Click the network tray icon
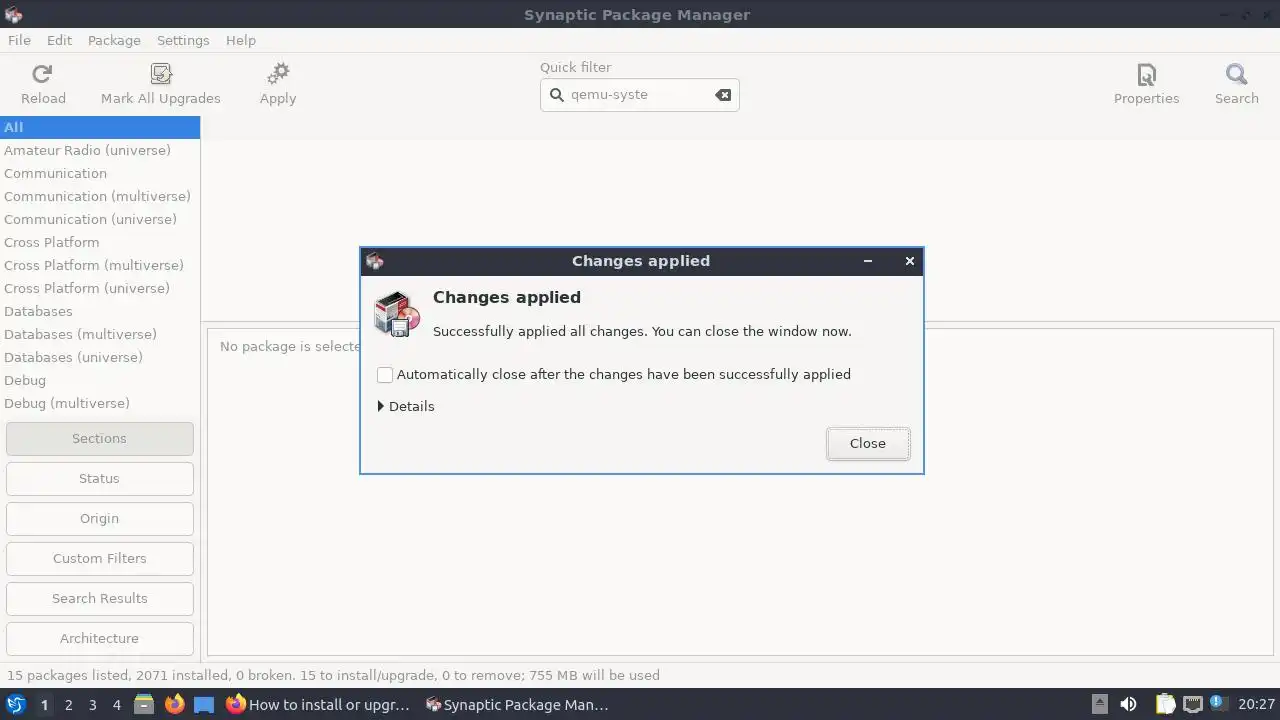The width and height of the screenshot is (1280, 720). [1192, 704]
